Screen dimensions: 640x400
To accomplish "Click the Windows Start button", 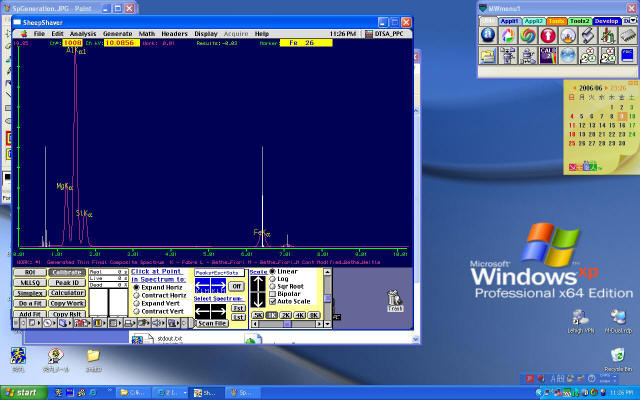I will pos(21,391).
